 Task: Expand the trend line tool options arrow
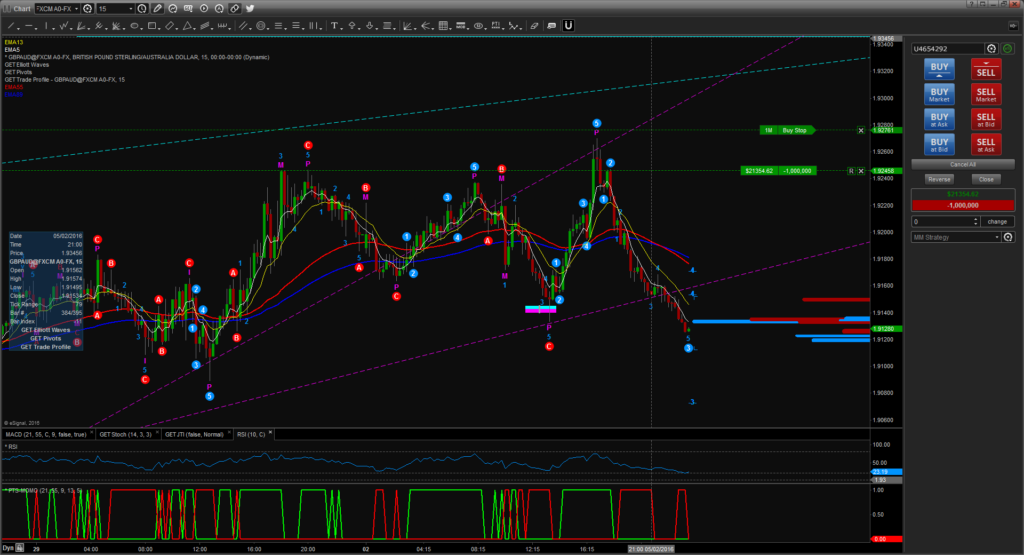[x=18, y=28]
